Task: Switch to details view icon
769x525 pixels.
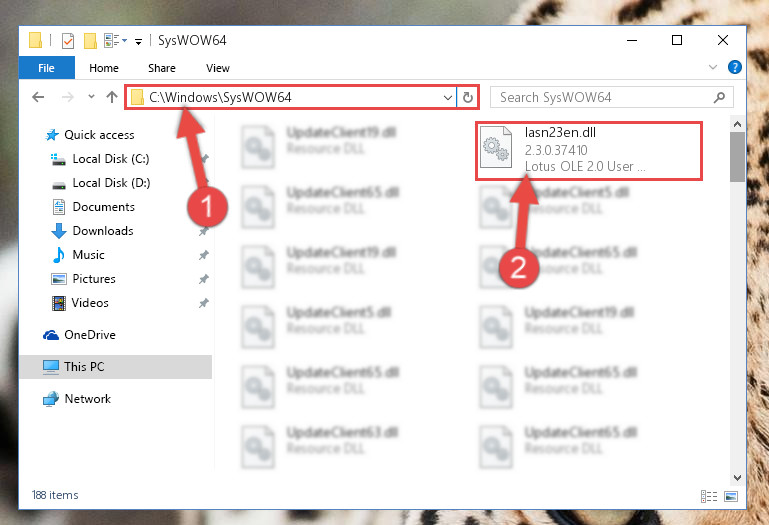Action: (709, 497)
